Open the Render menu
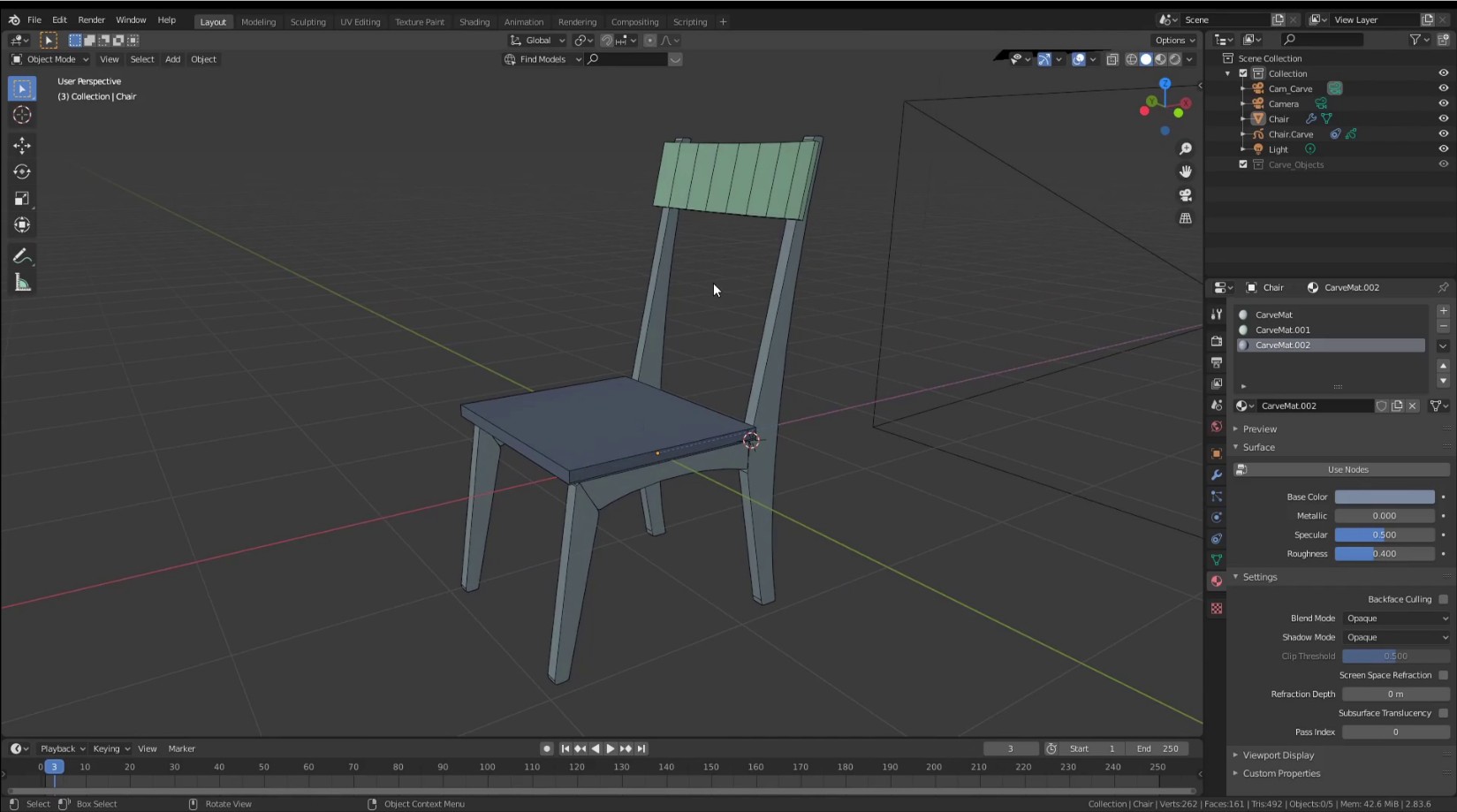The image size is (1457, 812). [91, 19]
